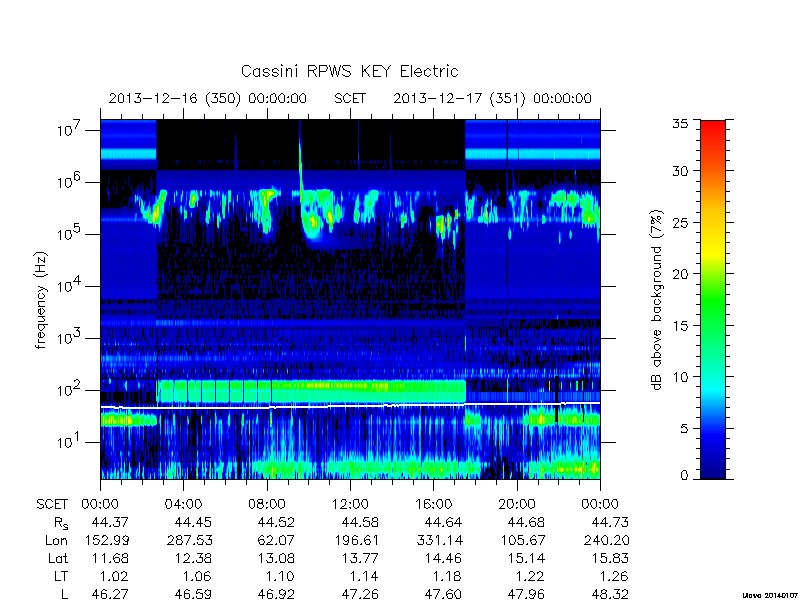
Task: Click the color scale value 20
Action: click(x=681, y=273)
